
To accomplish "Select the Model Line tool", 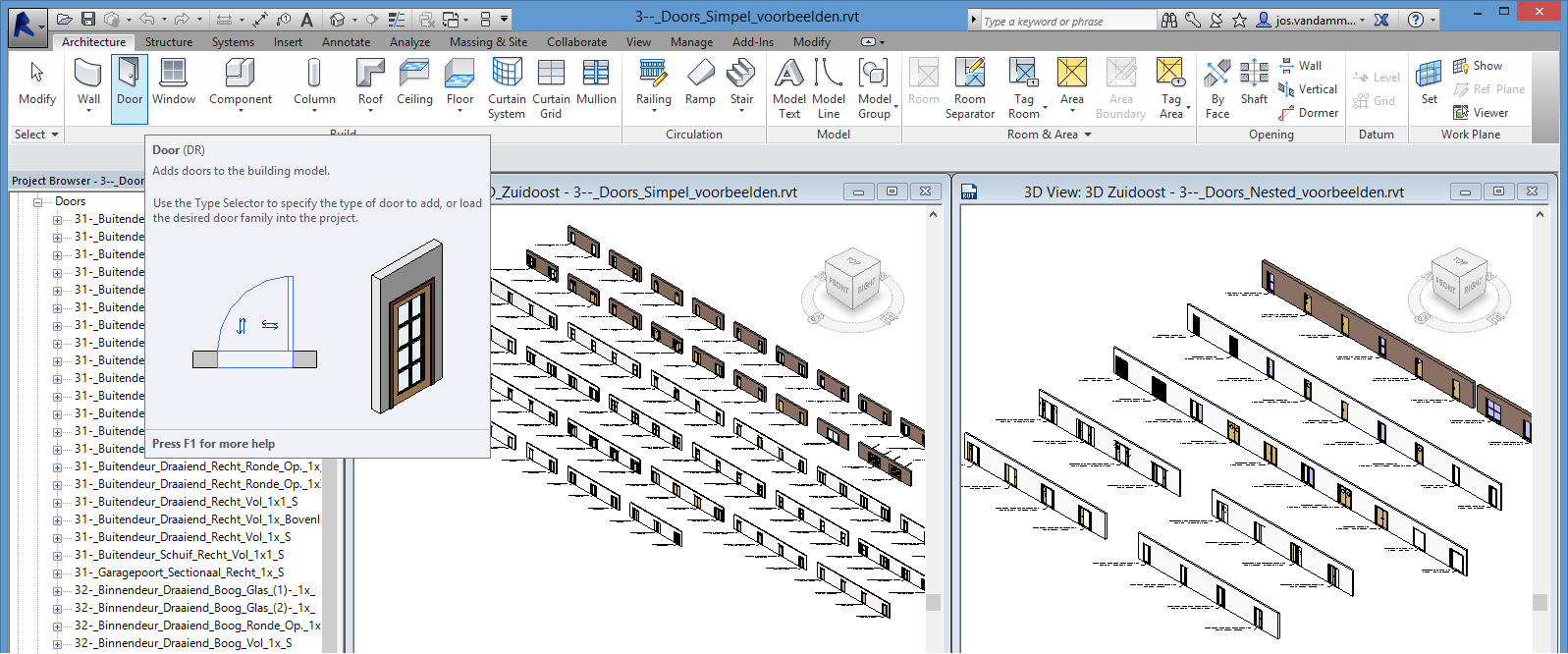I will coord(829,87).
